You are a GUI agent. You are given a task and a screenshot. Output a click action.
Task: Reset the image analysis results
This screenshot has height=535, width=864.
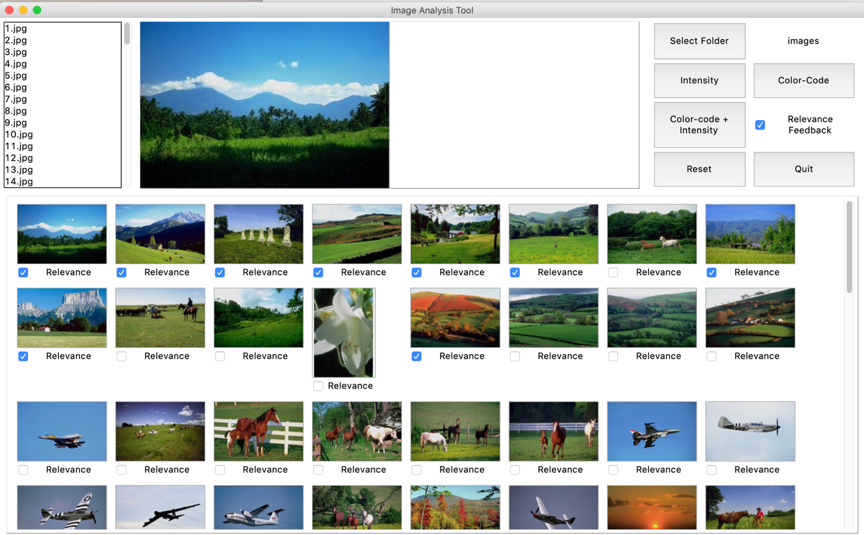(699, 169)
